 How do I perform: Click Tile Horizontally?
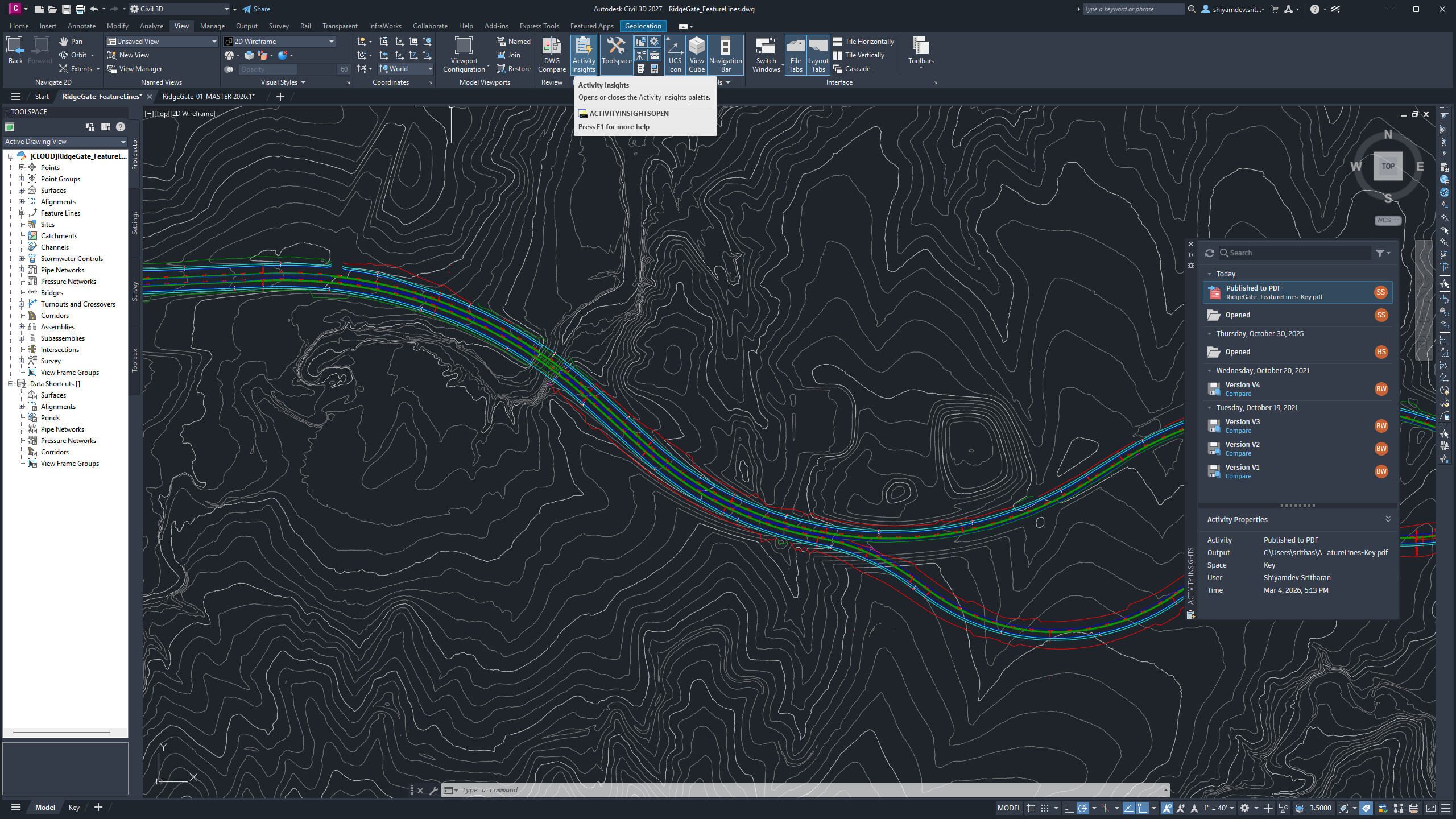[863, 42]
